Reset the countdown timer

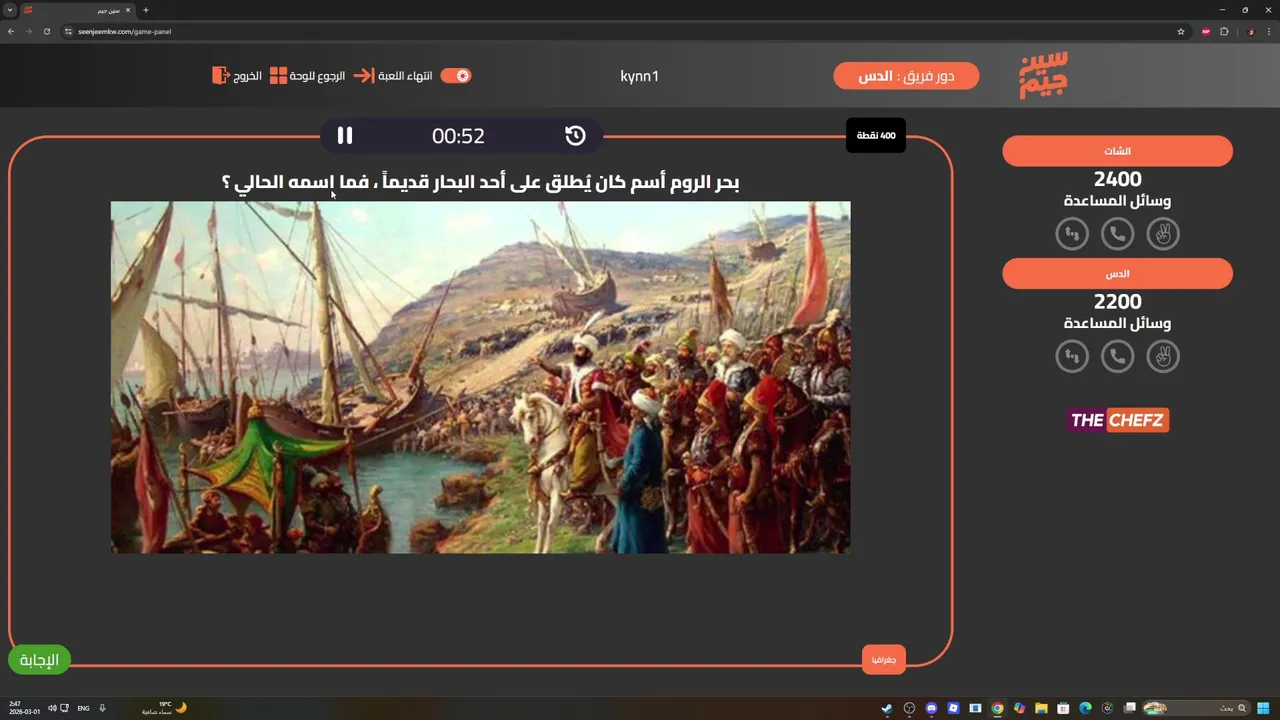coord(575,136)
